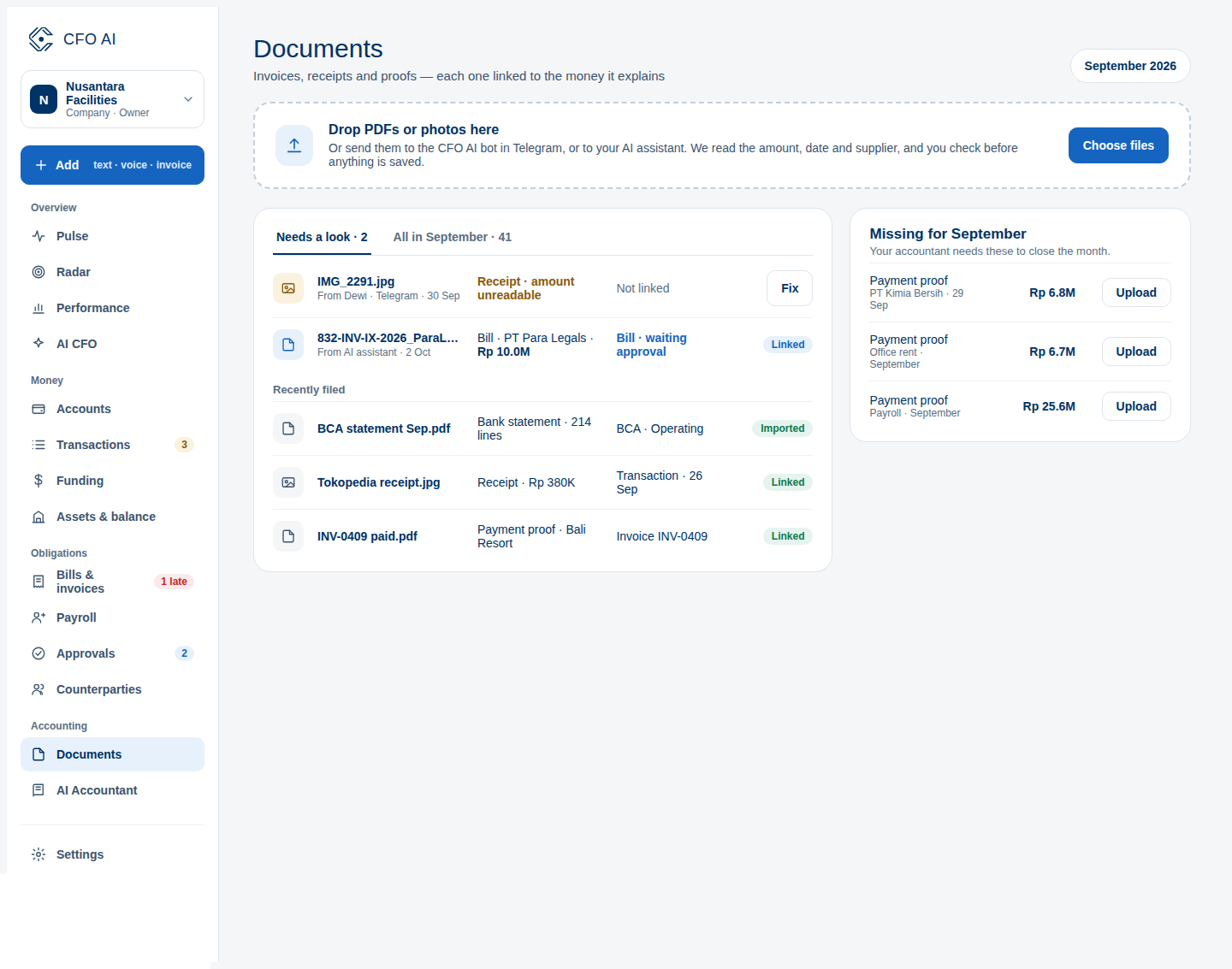Screen dimensions: 1232x969
Task: Switch to All in September tab
Action: [x=453, y=237]
